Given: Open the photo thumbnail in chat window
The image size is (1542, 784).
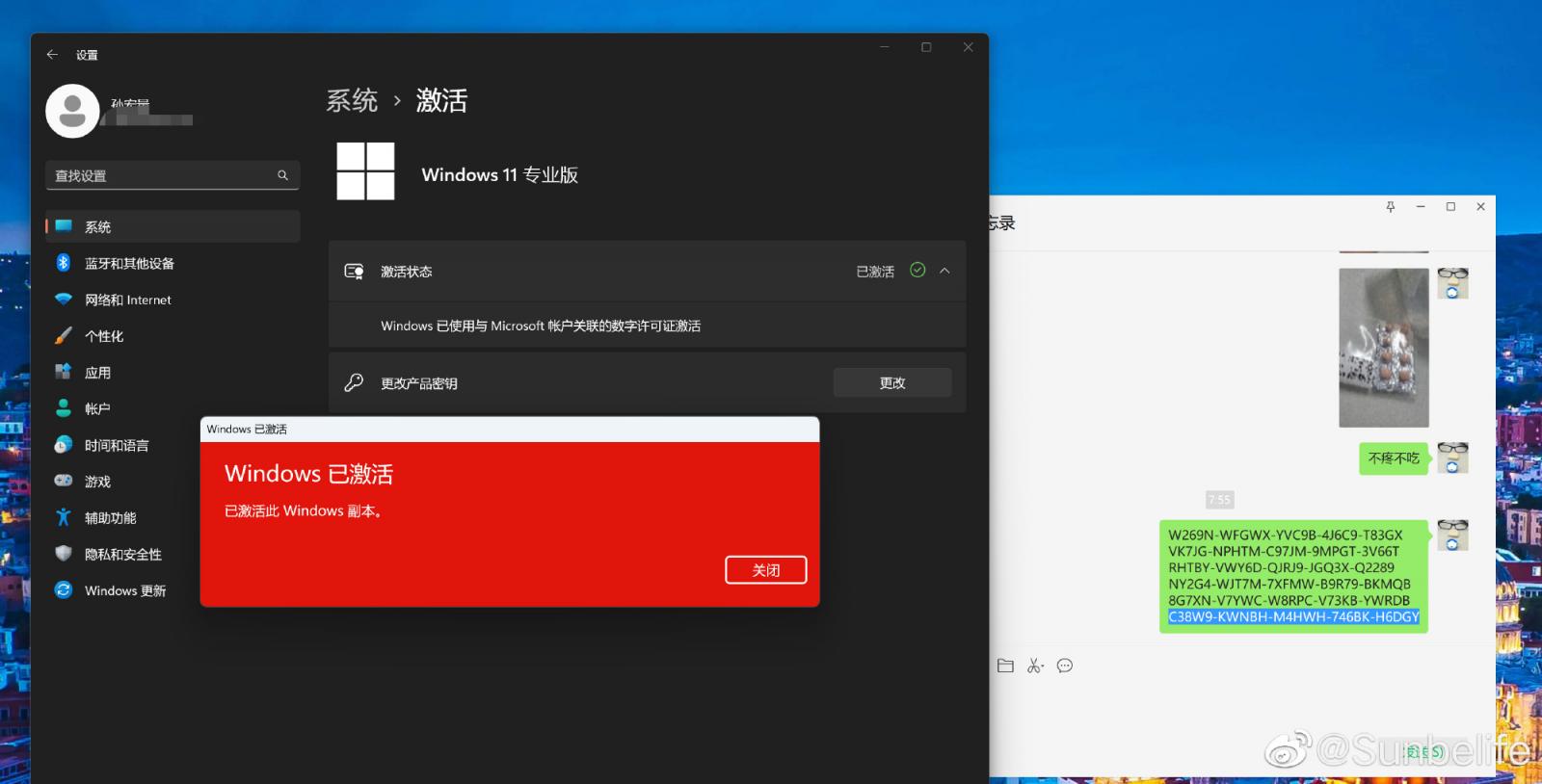Looking at the screenshot, I should coord(1384,348).
